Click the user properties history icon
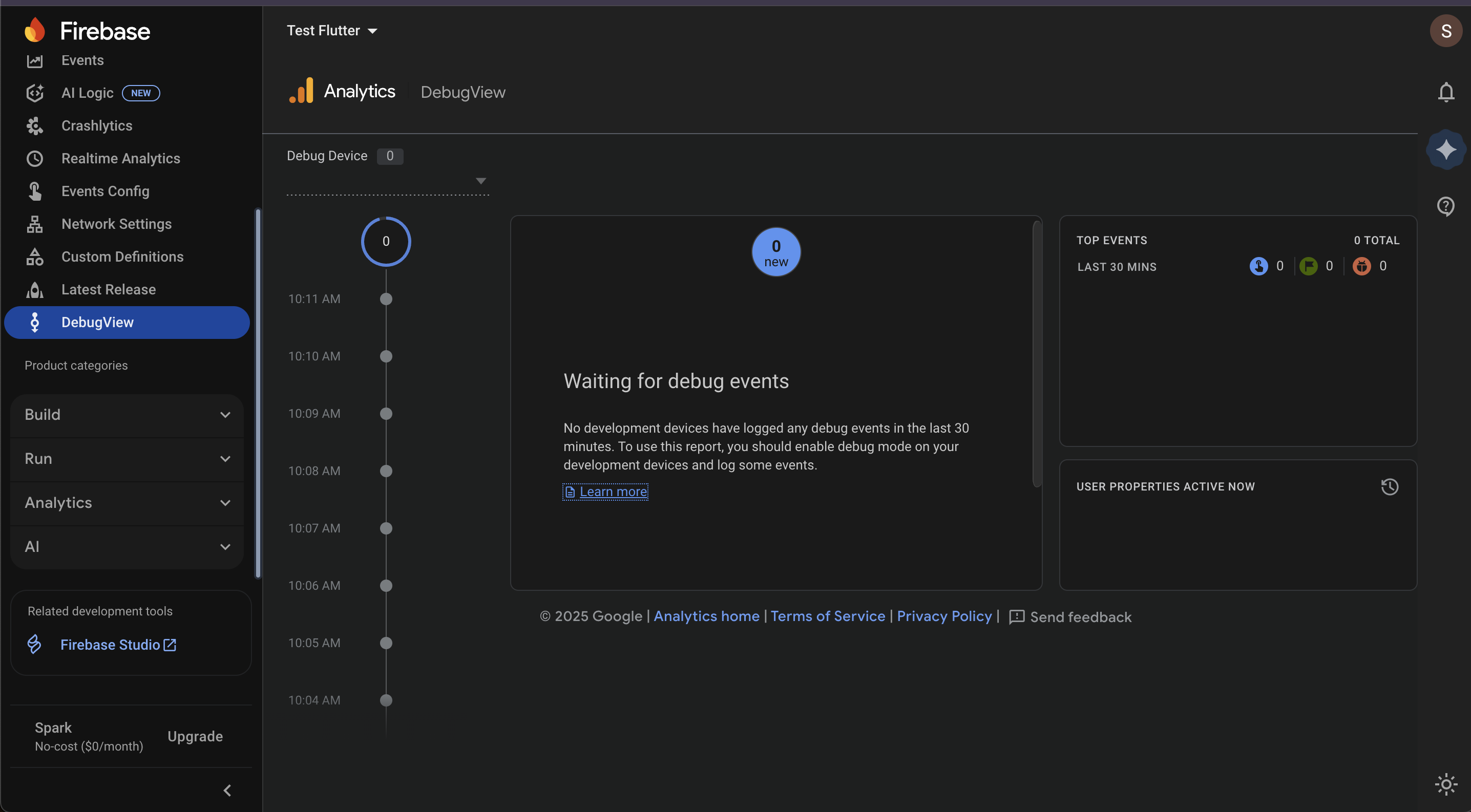 click(1390, 487)
